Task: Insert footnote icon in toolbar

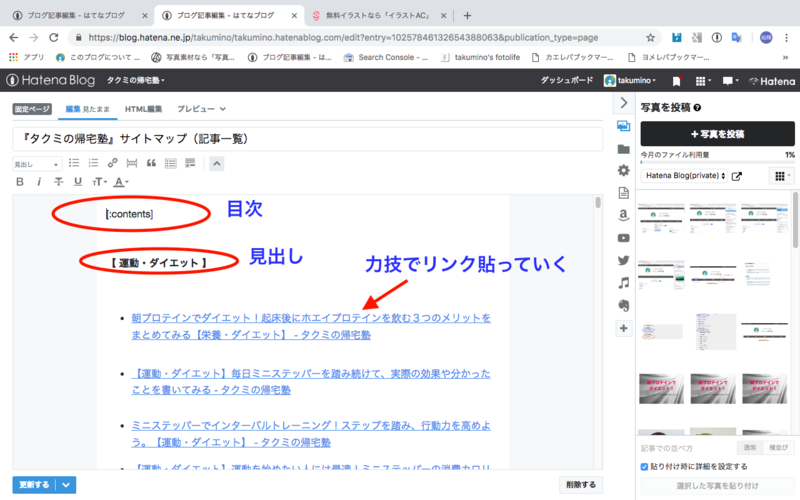Action: [190, 163]
